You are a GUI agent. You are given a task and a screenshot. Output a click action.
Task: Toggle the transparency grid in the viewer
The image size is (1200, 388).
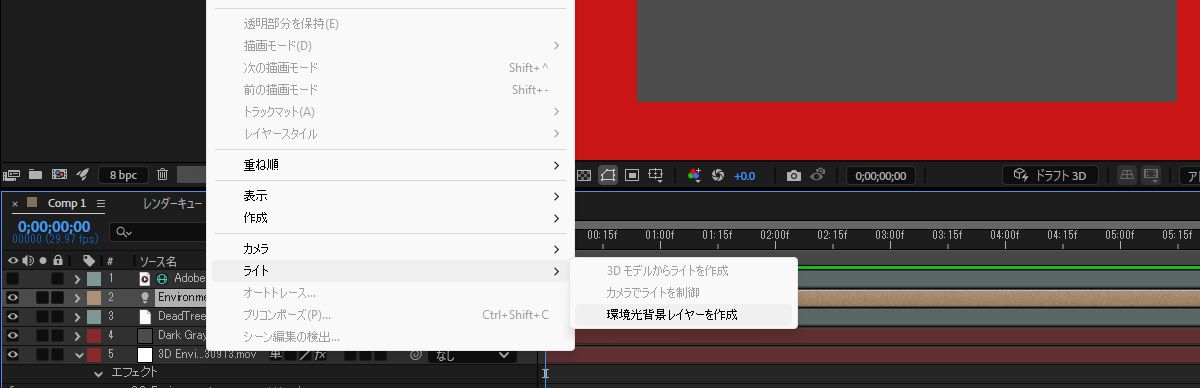tap(585, 175)
